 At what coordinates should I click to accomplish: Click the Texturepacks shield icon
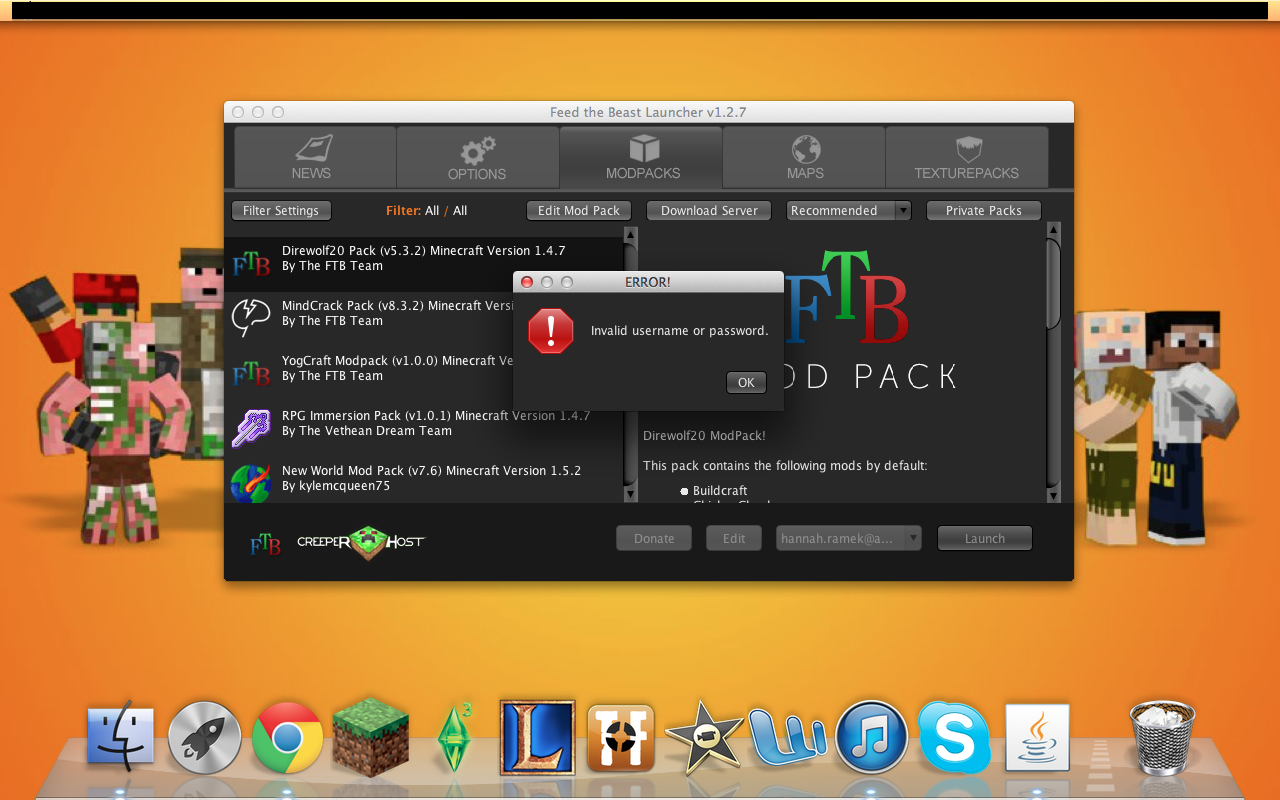(x=967, y=150)
